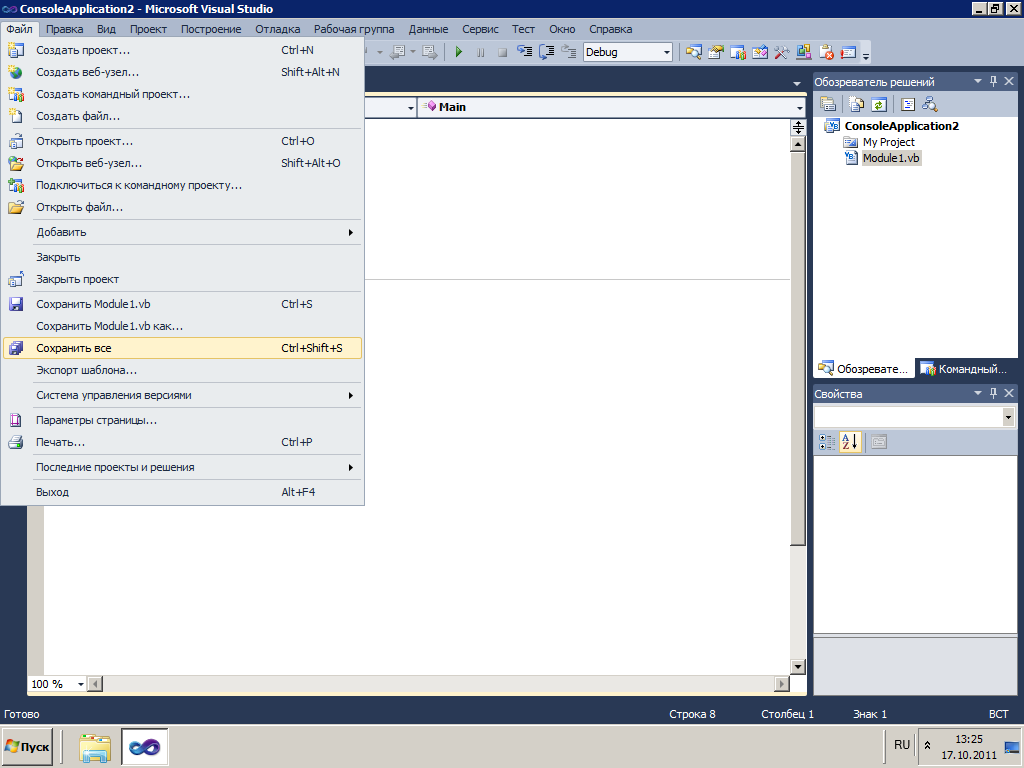The height and width of the screenshot is (768, 1024).
Task: Click the vertical scrollbar down arrow
Action: pos(798,667)
